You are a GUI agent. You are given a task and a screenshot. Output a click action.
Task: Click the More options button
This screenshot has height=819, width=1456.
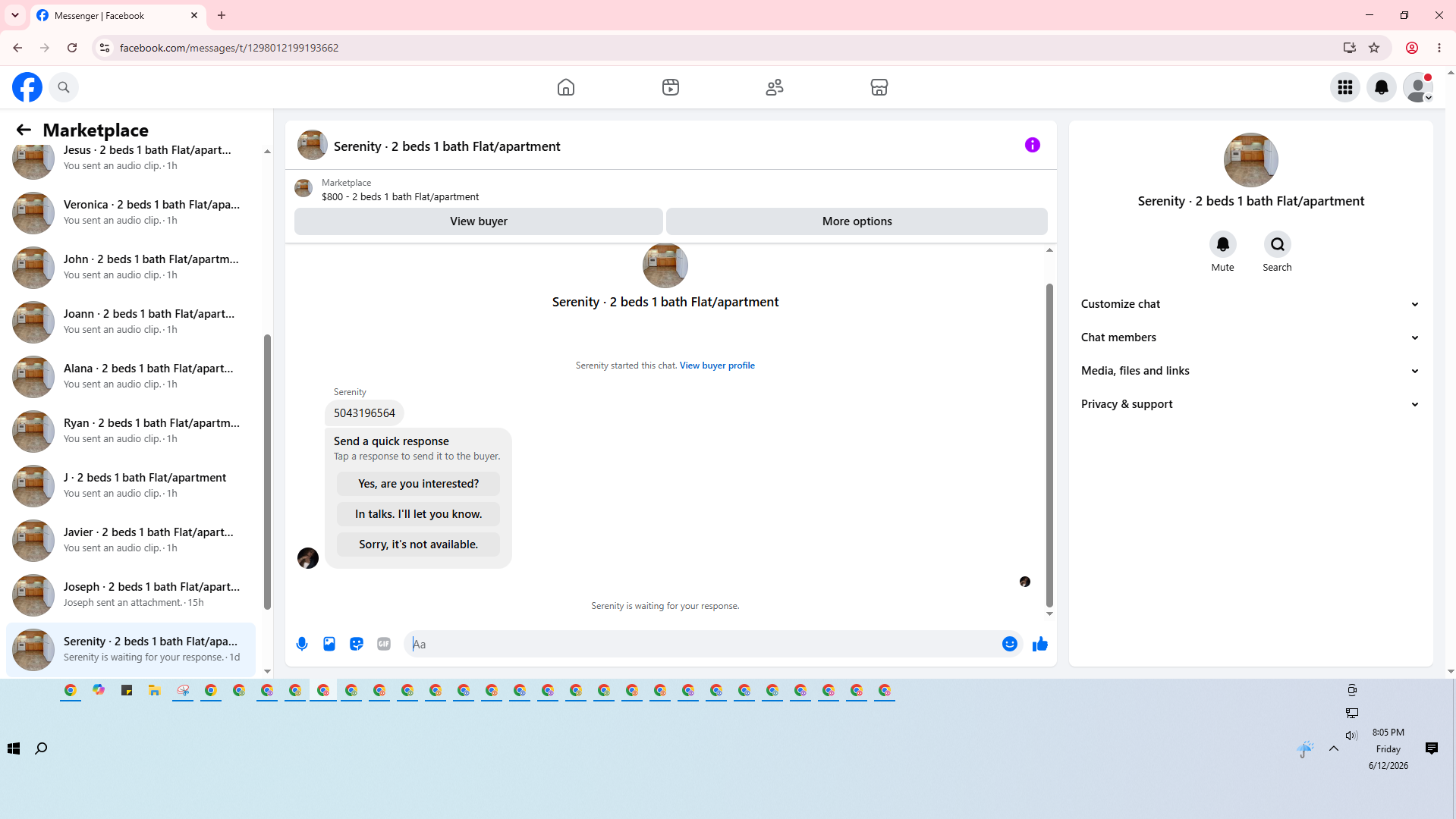(x=857, y=221)
